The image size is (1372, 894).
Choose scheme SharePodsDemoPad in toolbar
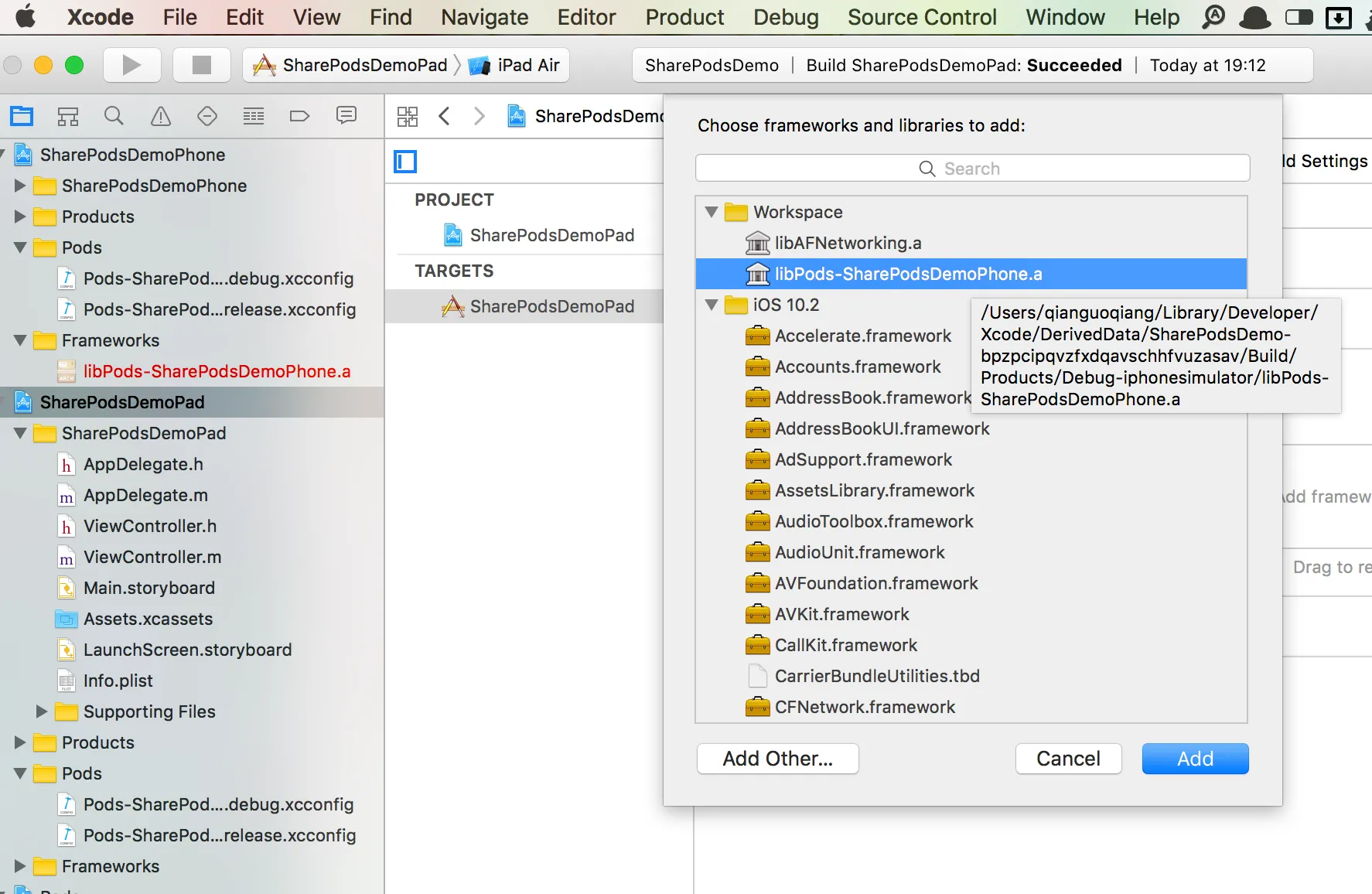pos(352,65)
